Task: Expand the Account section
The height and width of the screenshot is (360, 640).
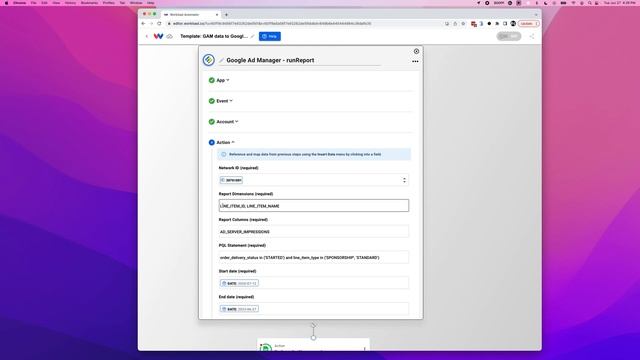Action: coord(227,122)
